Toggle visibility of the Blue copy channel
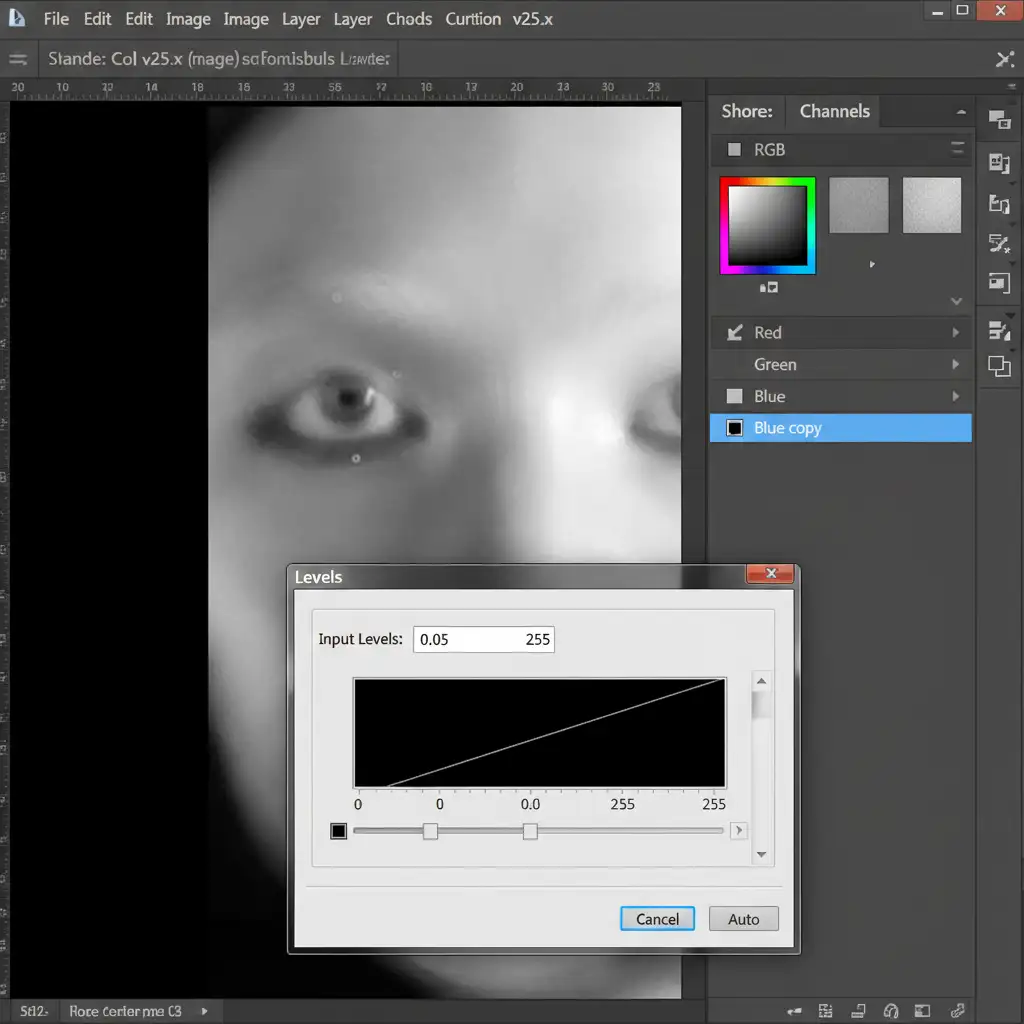This screenshot has height=1024, width=1024. pyautogui.click(x=735, y=428)
